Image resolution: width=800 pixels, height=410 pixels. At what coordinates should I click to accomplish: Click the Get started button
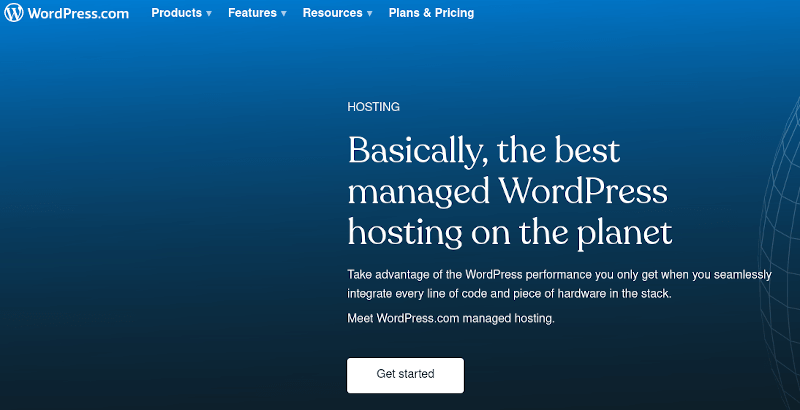(x=406, y=375)
